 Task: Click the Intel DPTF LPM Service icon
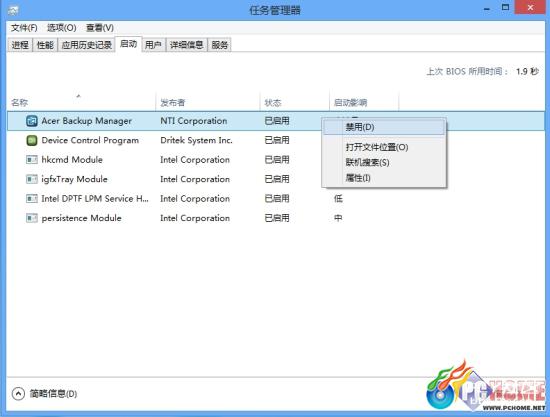tap(32, 199)
